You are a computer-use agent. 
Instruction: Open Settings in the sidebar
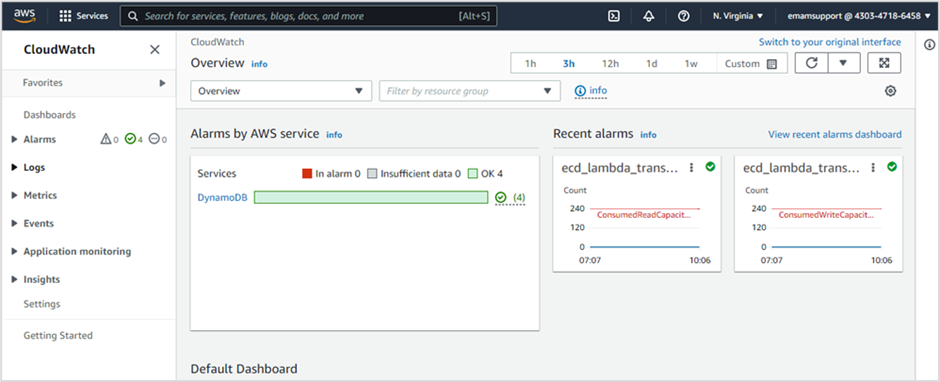(42, 304)
